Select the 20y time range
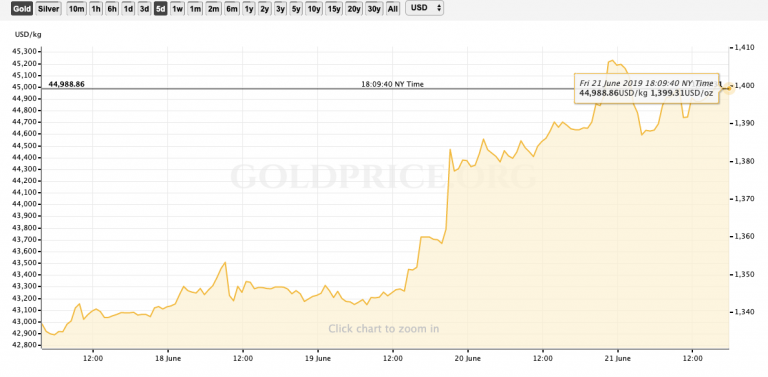 coord(353,9)
